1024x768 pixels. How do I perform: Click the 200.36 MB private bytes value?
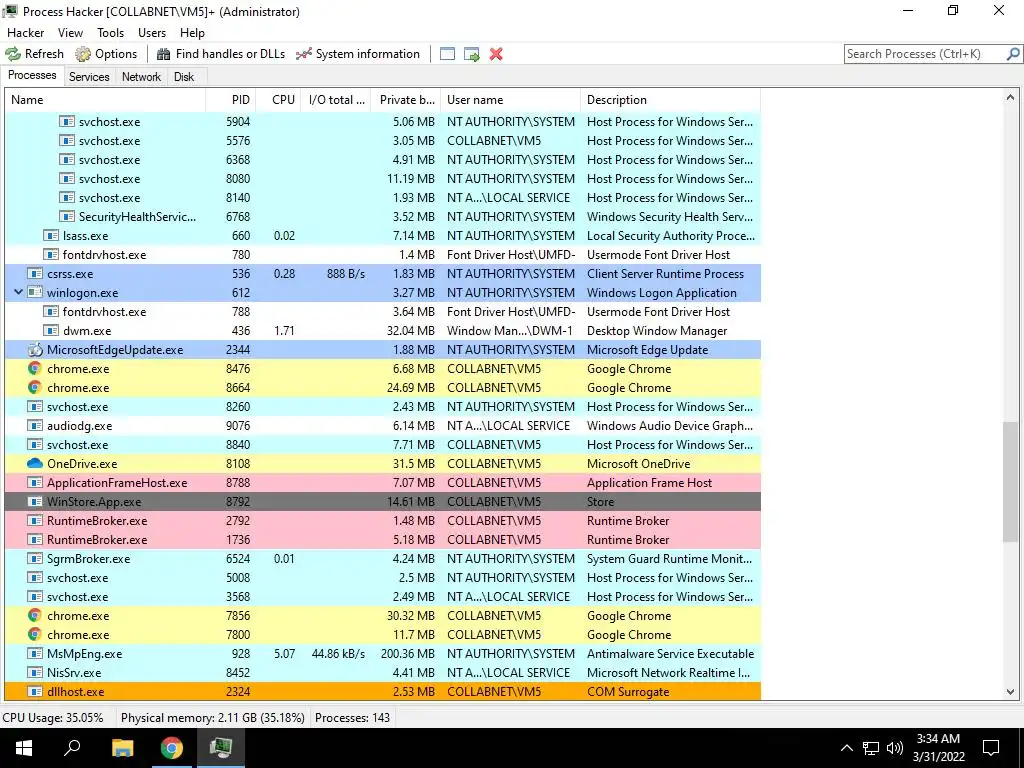point(408,654)
